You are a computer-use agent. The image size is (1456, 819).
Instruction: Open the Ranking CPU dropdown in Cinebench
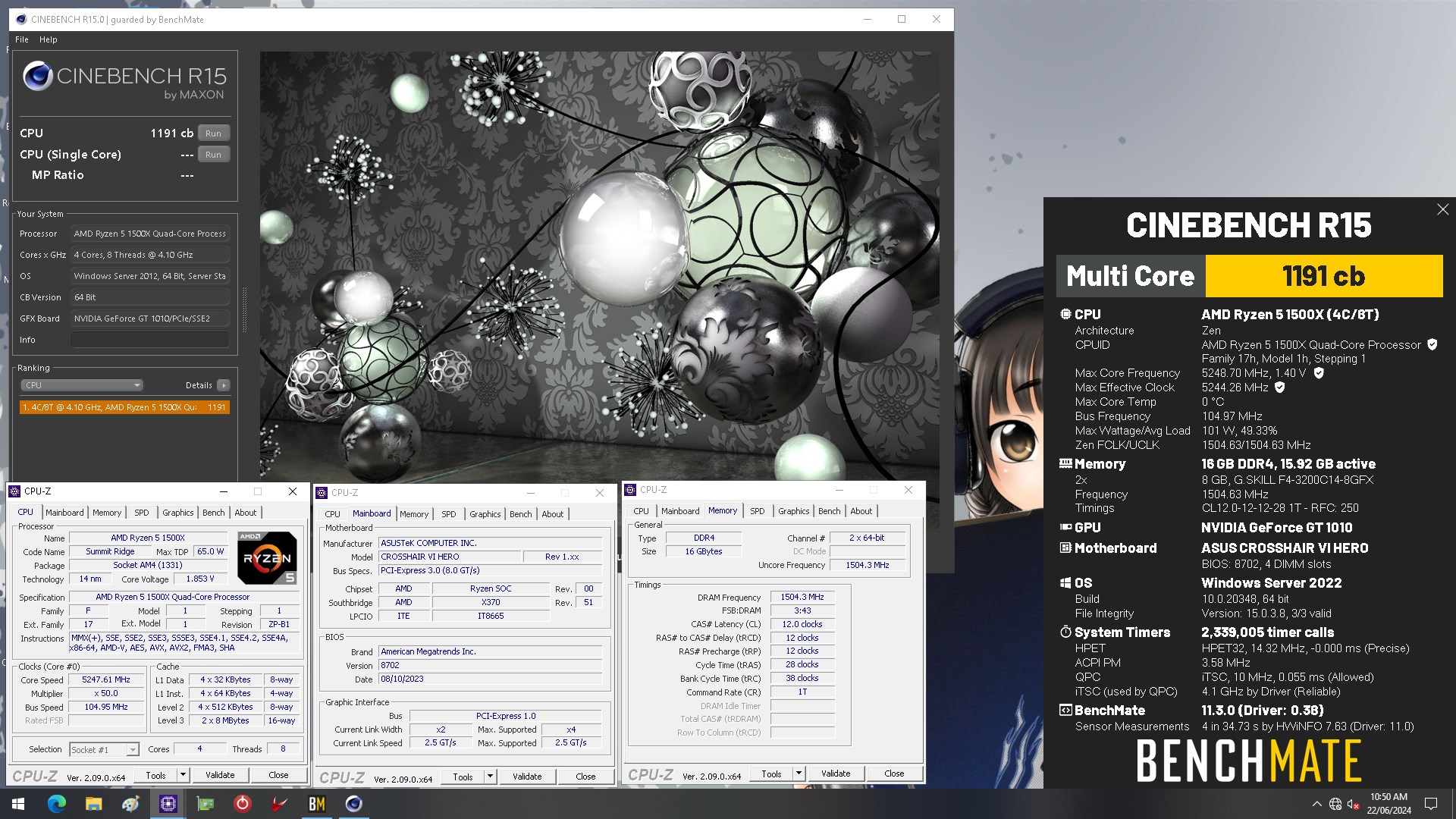[x=82, y=385]
